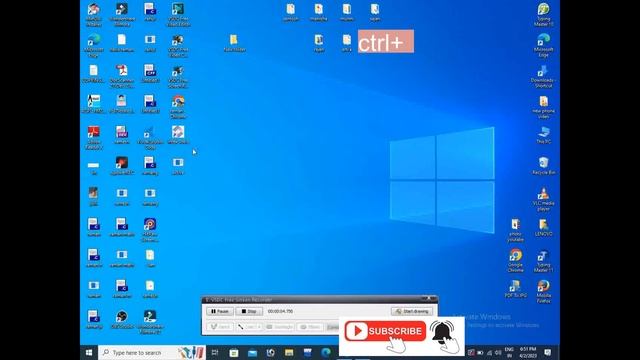Open Typing Master 11 desktop shortcut
640x360 pixels.
pyautogui.click(x=543, y=260)
